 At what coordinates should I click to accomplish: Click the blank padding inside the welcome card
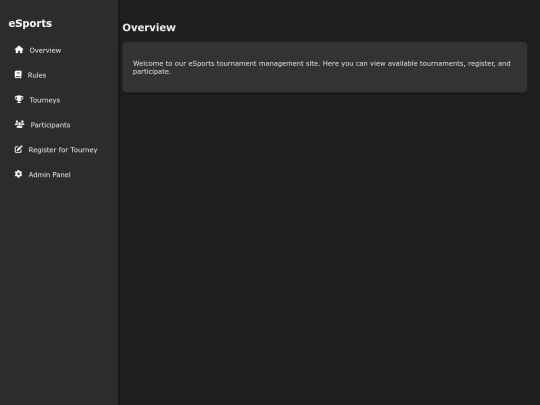(x=324, y=84)
